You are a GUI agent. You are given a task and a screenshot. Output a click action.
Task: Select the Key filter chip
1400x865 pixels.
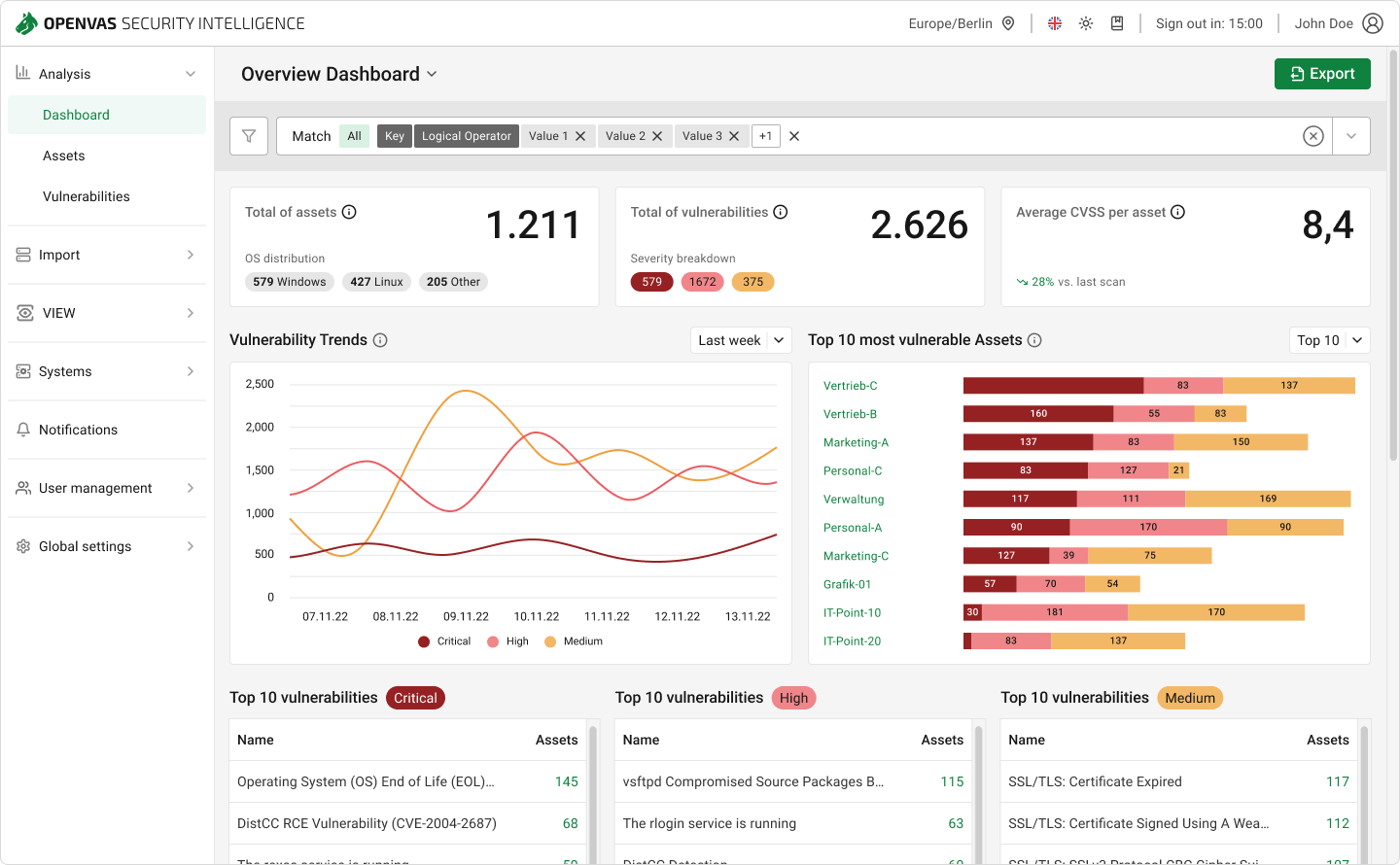(395, 136)
